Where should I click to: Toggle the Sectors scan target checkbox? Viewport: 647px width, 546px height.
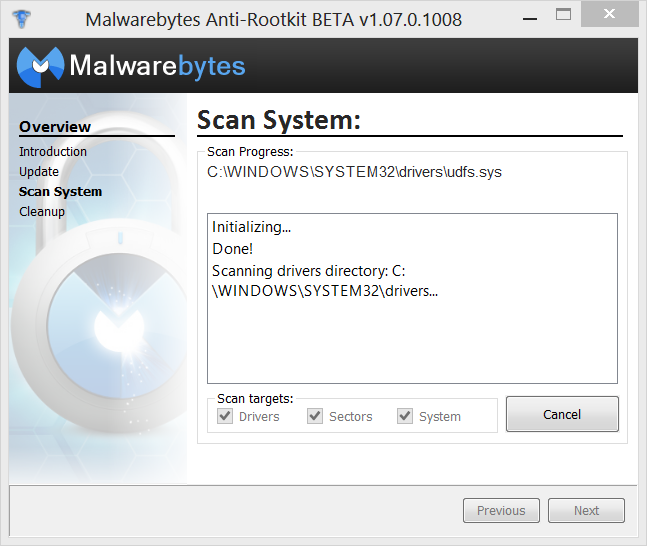(315, 416)
